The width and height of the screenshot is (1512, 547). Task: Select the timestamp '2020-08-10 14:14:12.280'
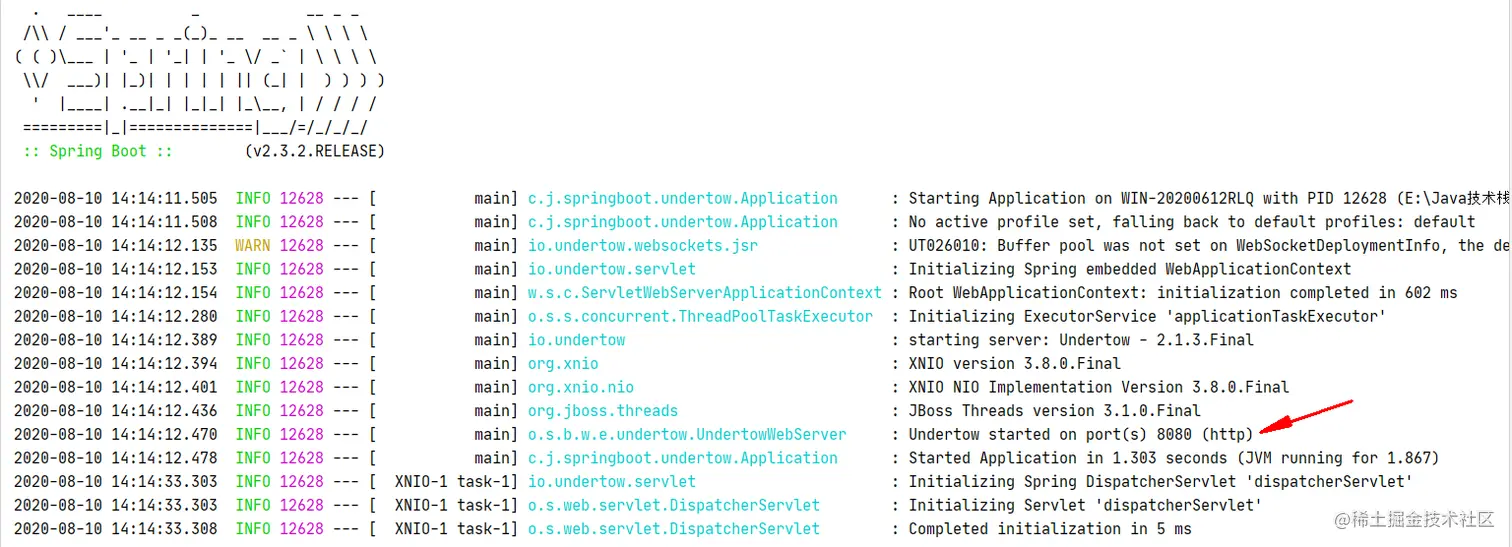click(115, 316)
